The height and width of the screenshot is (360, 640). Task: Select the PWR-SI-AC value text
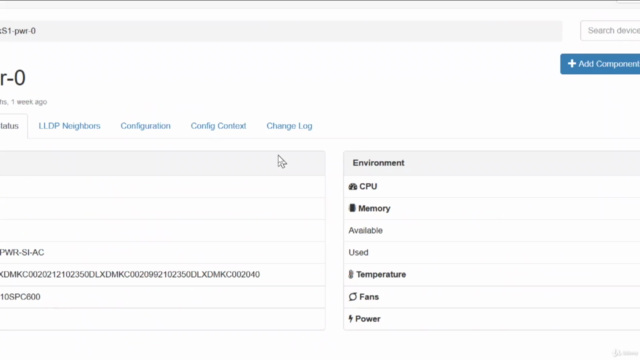[22, 252]
